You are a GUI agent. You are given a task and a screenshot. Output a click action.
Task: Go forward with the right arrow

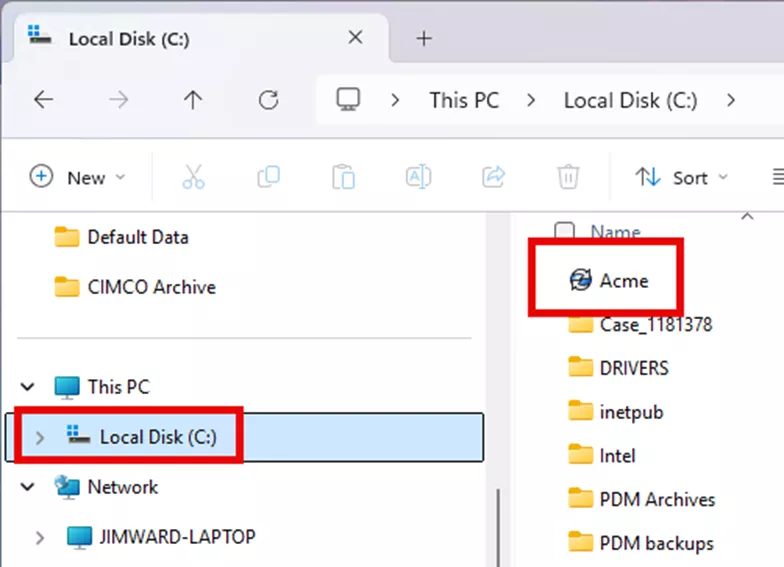[118, 100]
